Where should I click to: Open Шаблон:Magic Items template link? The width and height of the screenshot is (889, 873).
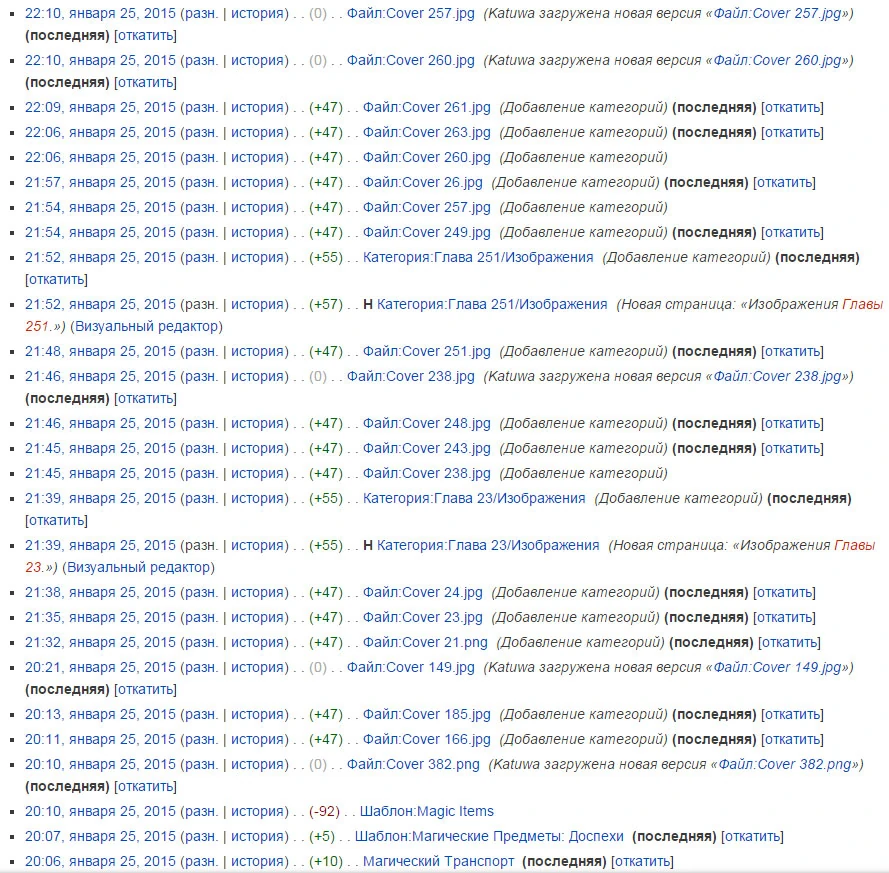pos(427,811)
